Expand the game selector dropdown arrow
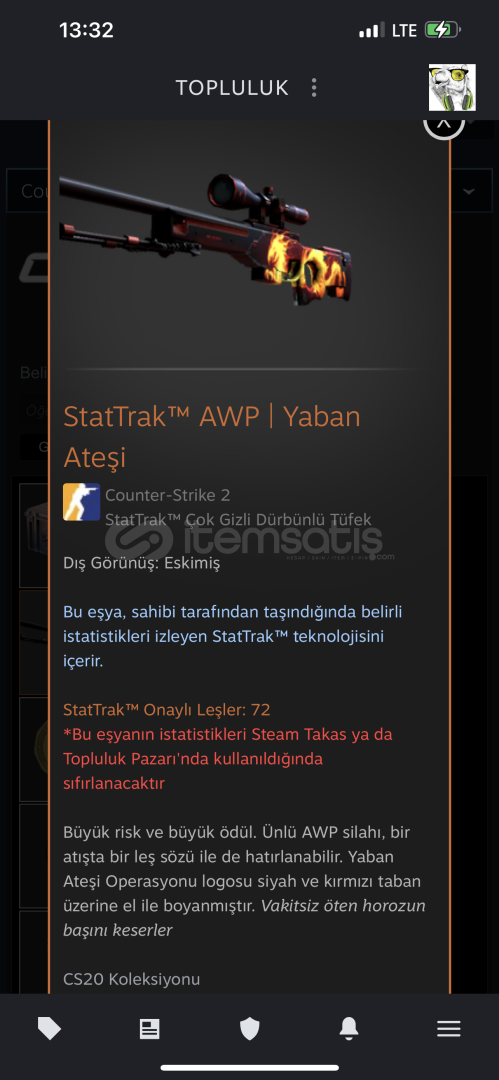Screen dimensions: 499x1080 tap(469, 191)
